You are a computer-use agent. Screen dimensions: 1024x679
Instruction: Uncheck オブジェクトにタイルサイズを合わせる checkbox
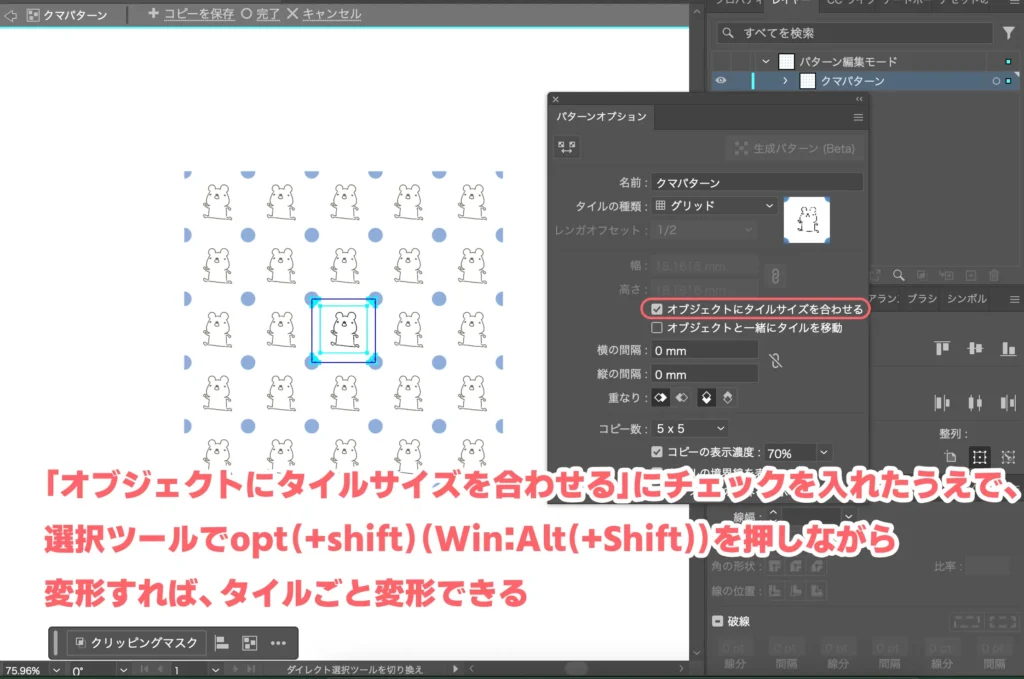[x=657, y=310]
